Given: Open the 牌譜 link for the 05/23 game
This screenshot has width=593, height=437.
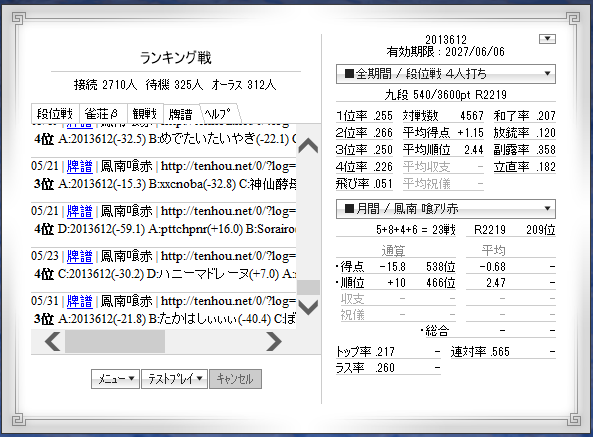Looking at the screenshot, I should 79,256.
